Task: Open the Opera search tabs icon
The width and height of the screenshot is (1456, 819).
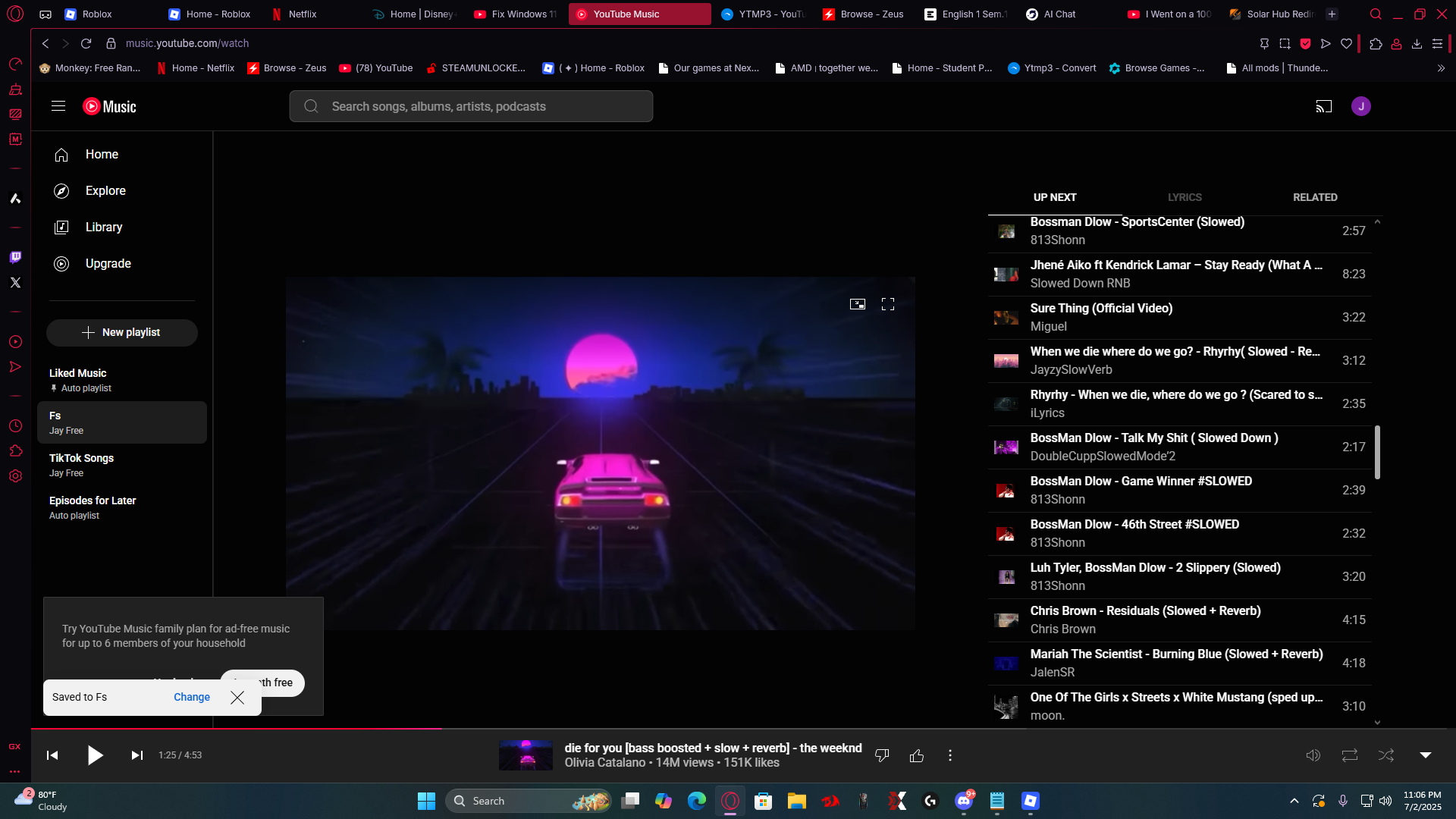Action: point(1376,14)
